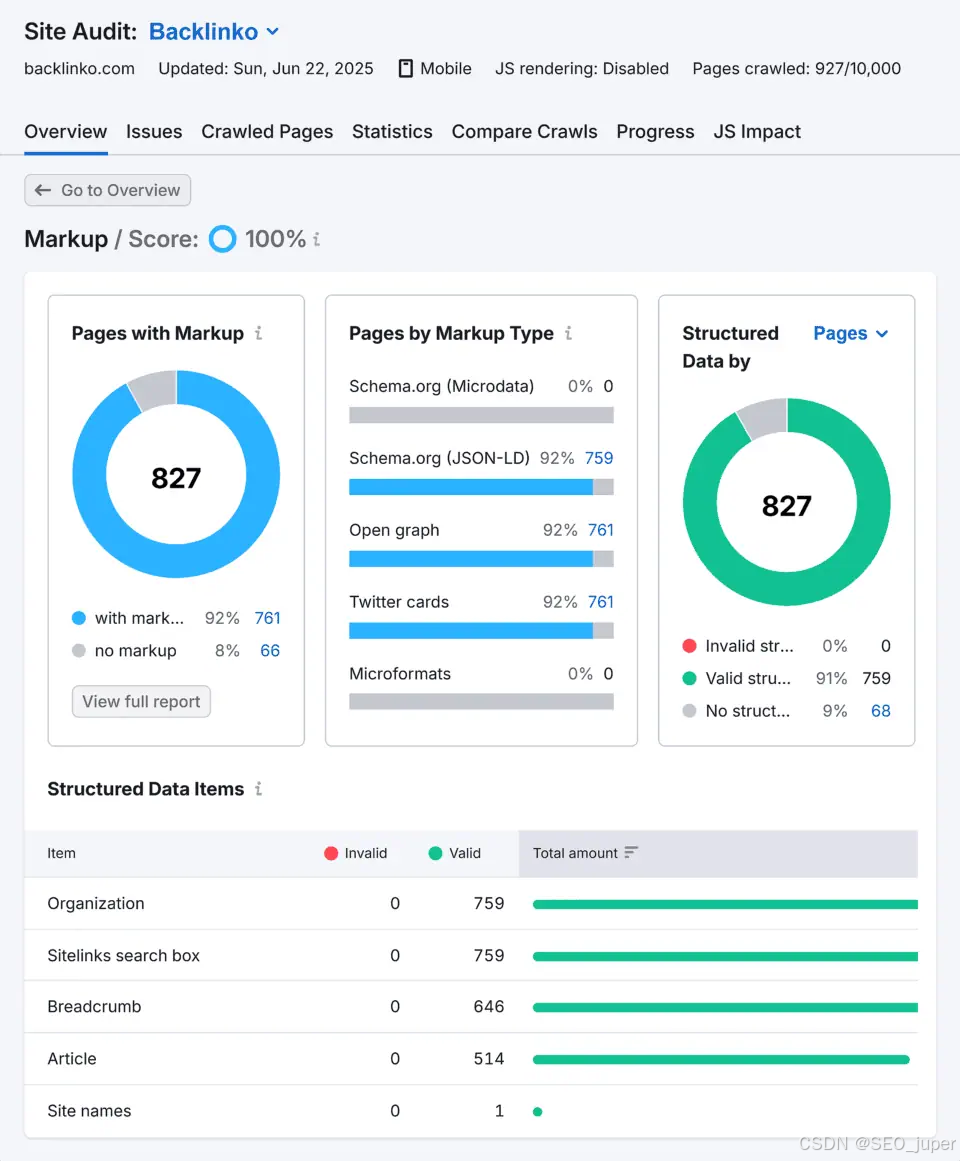Click the Pages crawled 927/10,000 text
The image size is (960, 1161).
click(796, 69)
